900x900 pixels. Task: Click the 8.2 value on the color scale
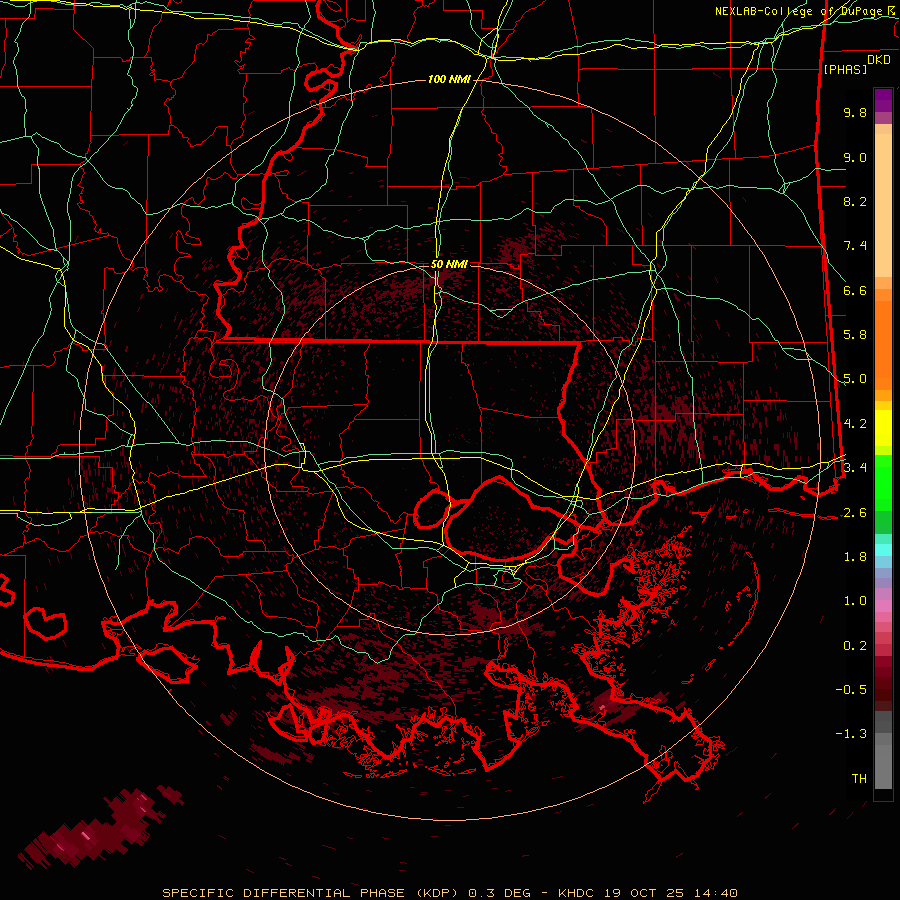coord(855,201)
